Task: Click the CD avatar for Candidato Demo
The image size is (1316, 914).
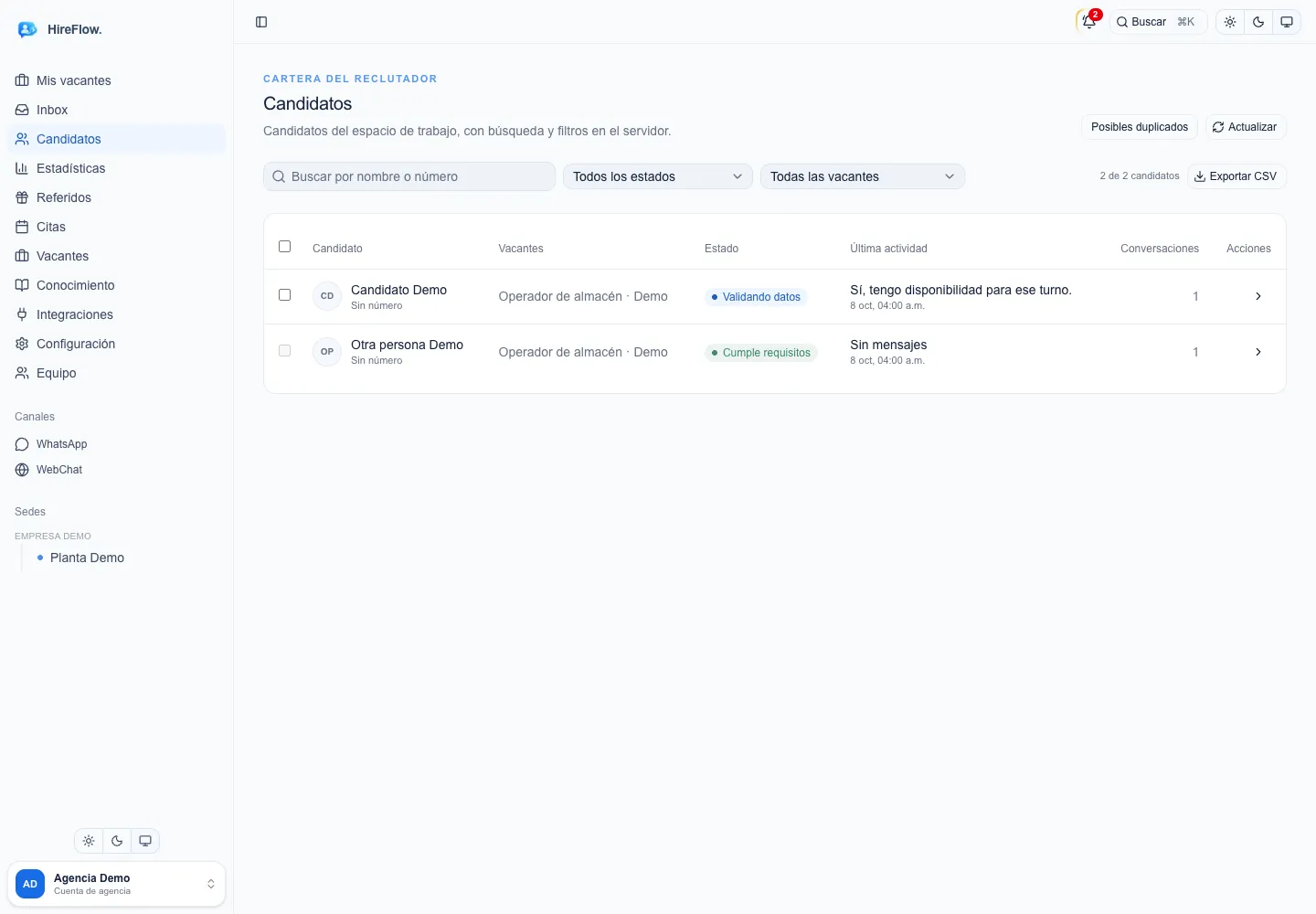Action: click(327, 296)
